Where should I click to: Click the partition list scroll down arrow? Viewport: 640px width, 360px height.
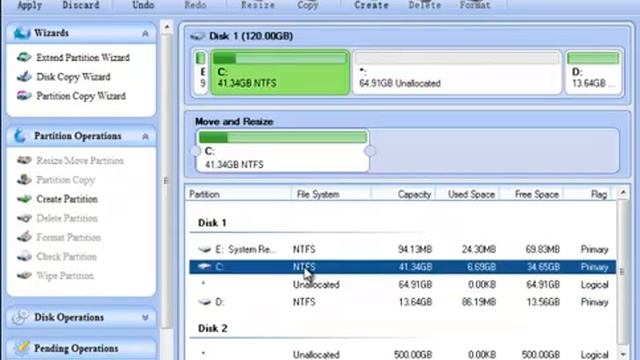623,354
